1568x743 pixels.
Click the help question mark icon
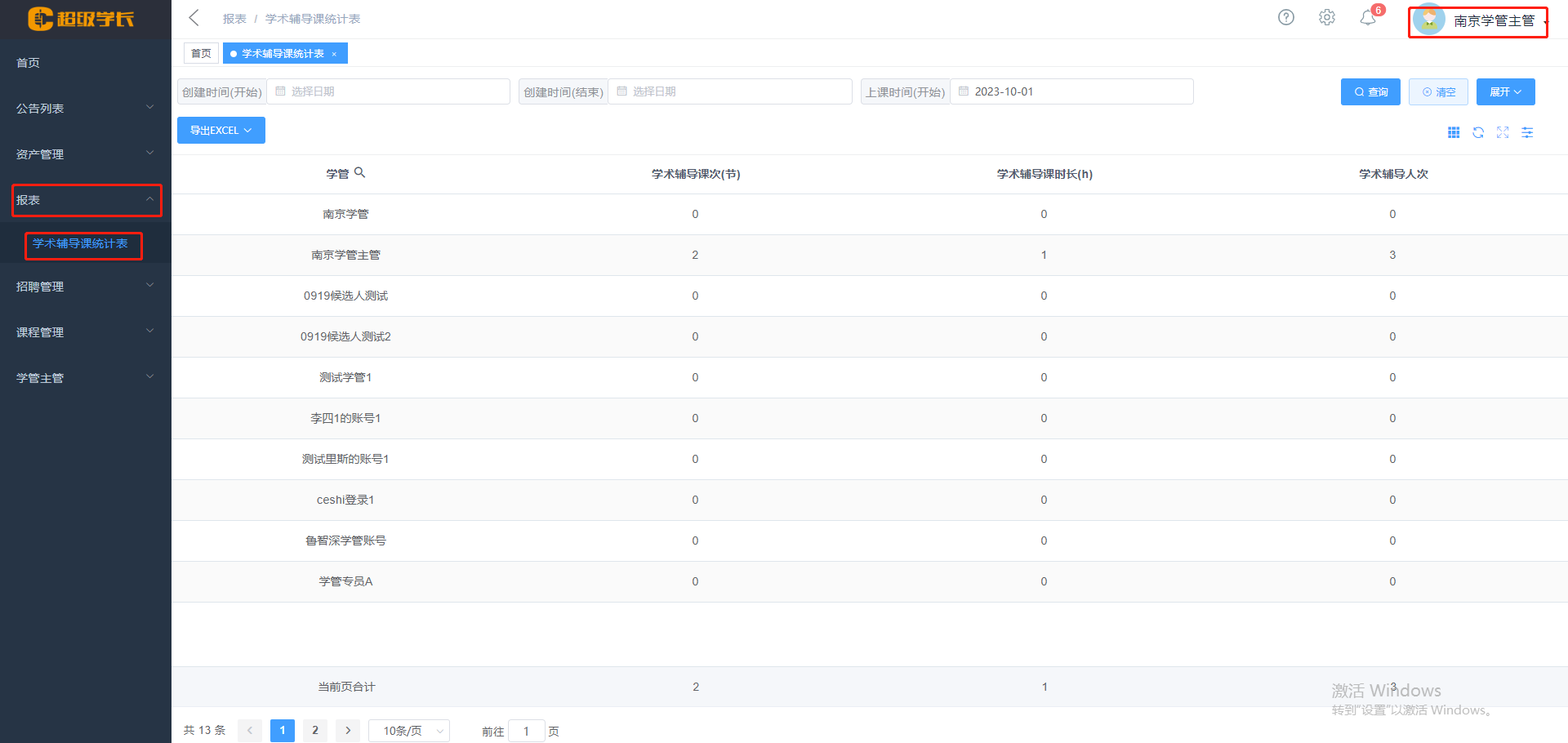(1285, 17)
